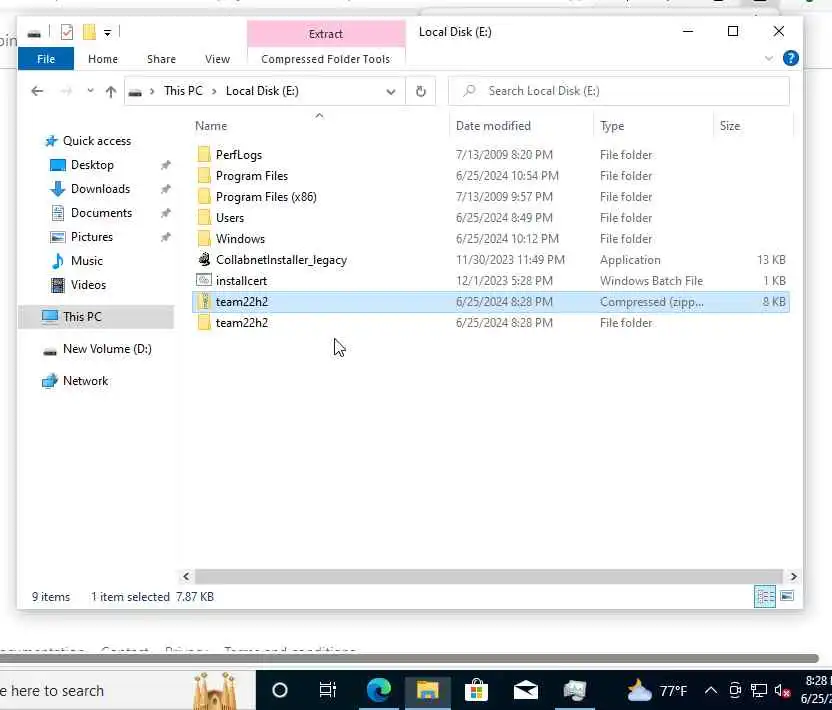
Task: Click the New folder quick access icon
Action: click(x=89, y=32)
